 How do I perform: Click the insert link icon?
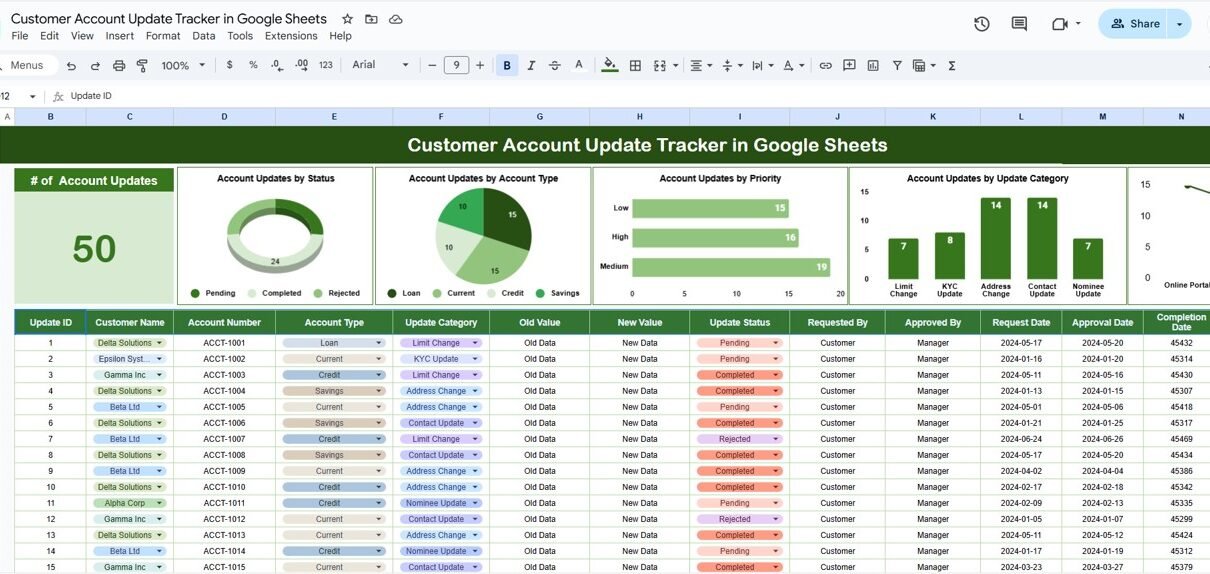click(825, 65)
